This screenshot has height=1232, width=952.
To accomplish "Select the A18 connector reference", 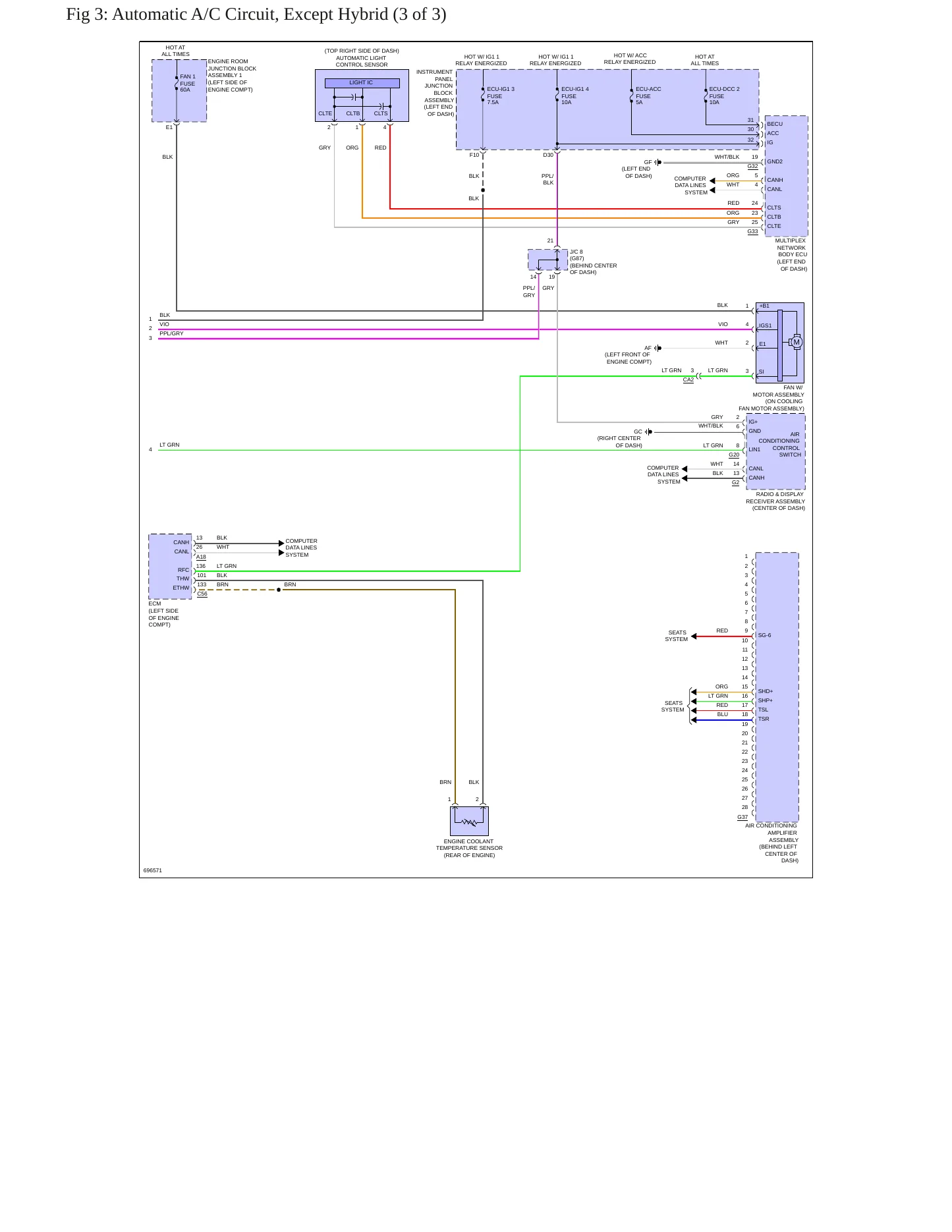I will 201,557.
